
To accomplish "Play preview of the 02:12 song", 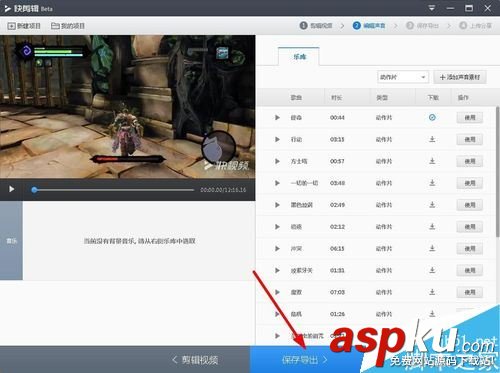I will point(277,227).
